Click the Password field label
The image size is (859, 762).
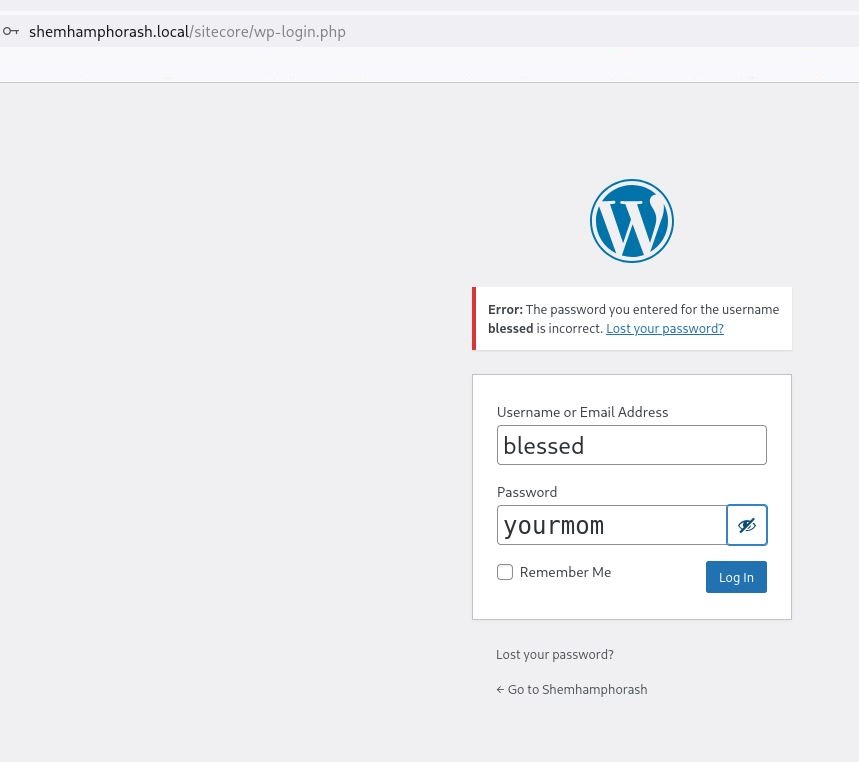click(x=526, y=492)
